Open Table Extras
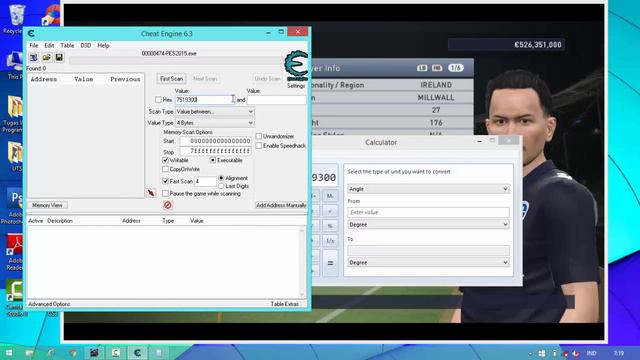The width and height of the screenshot is (640, 360). coord(284,304)
